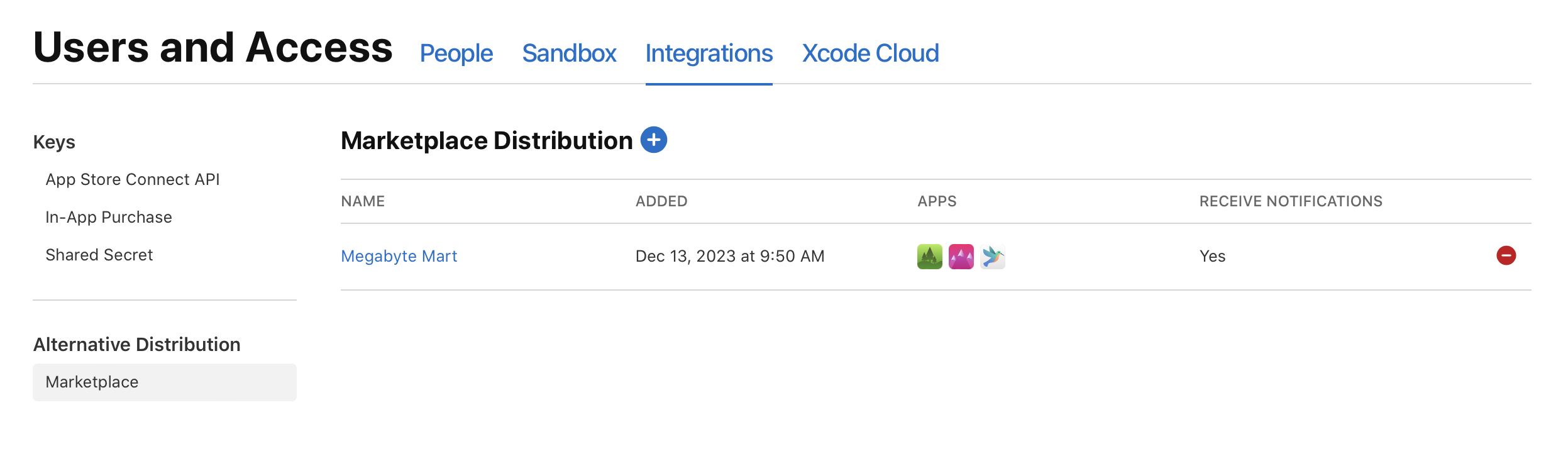Select App Store Connect API in sidebar
This screenshot has height=468, width=1568.
point(133,179)
